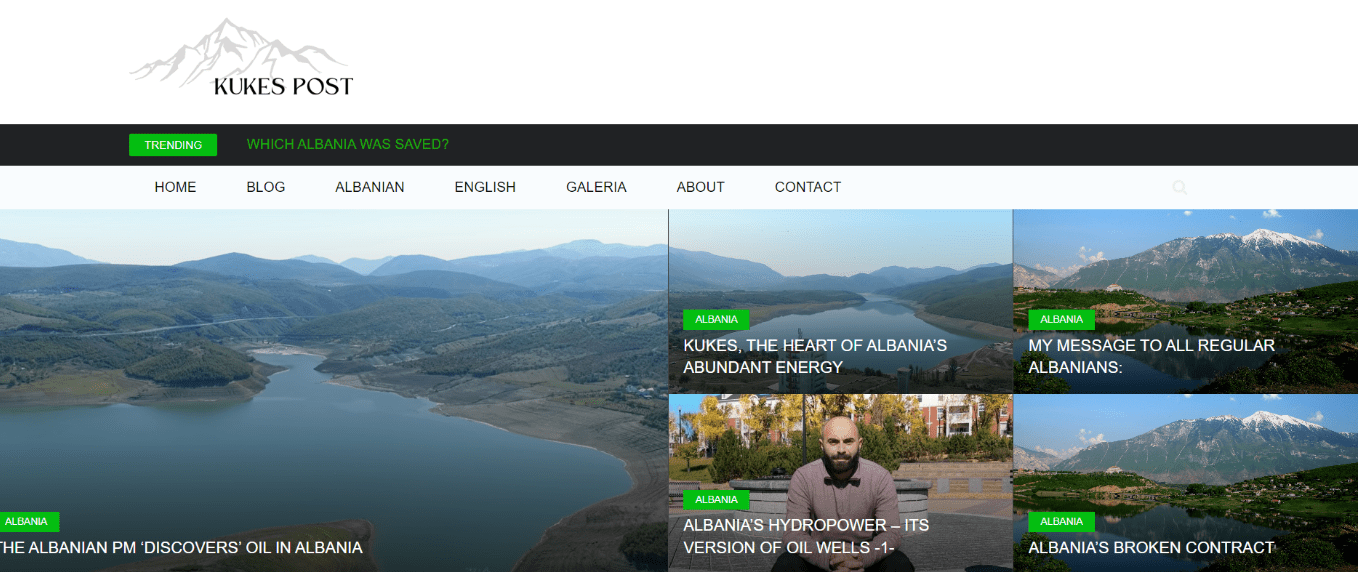Read Kukes, the Heart of Albania's Abundant Energy

point(815,356)
